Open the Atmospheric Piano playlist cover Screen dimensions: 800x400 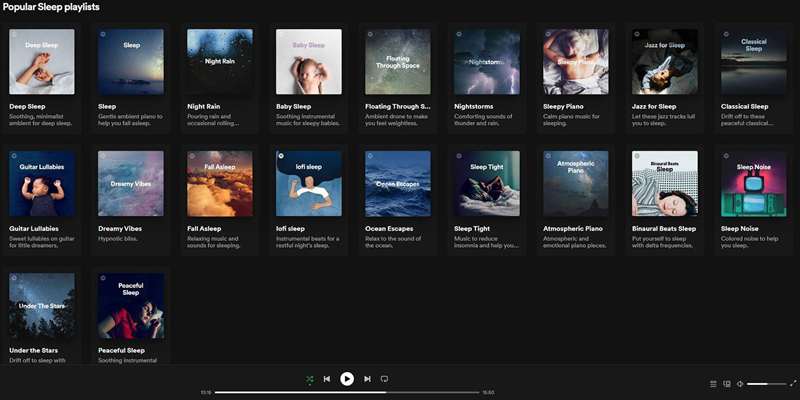(576, 184)
